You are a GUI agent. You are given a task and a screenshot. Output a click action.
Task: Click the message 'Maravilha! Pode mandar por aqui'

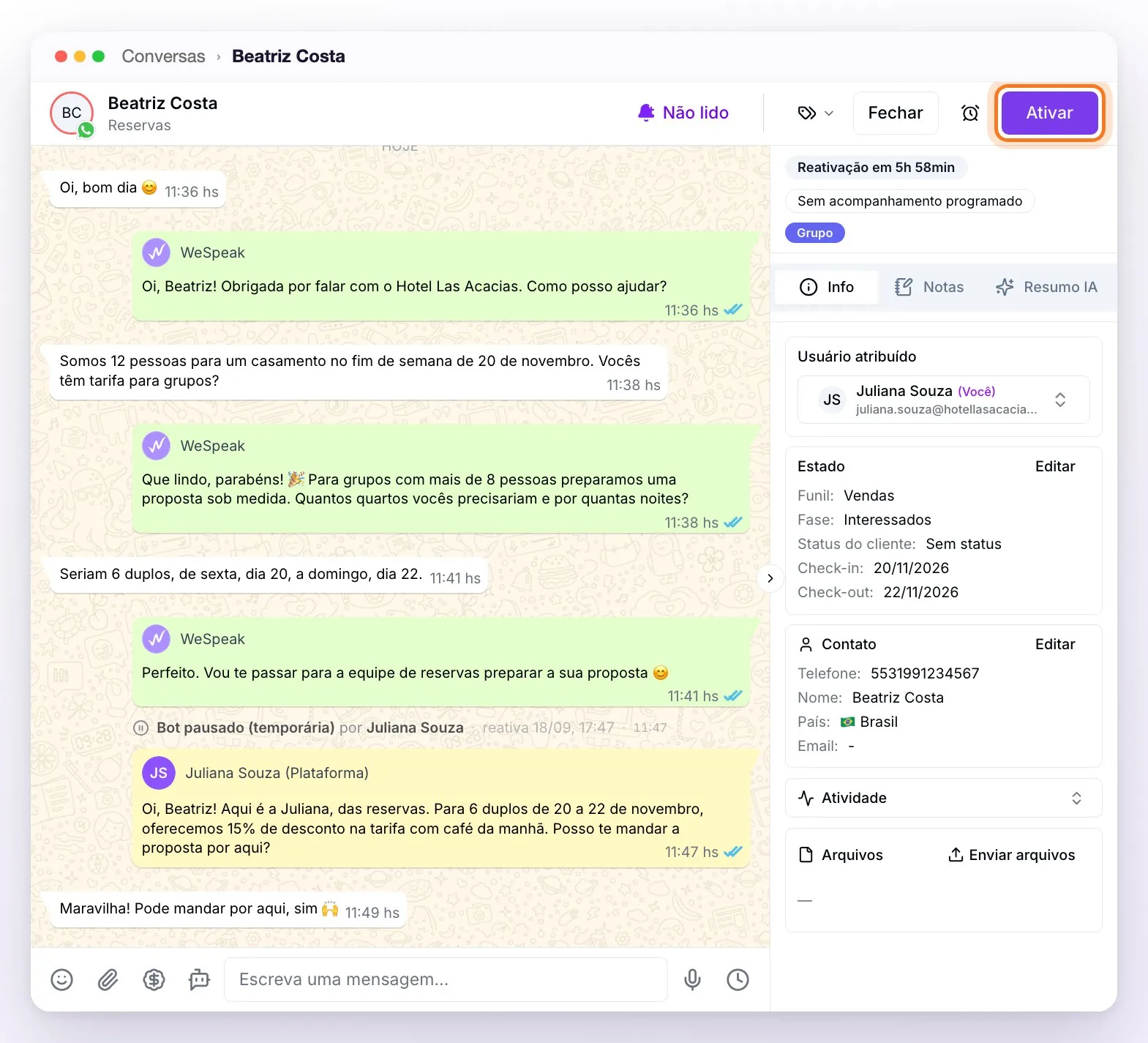pyautogui.click(x=228, y=909)
